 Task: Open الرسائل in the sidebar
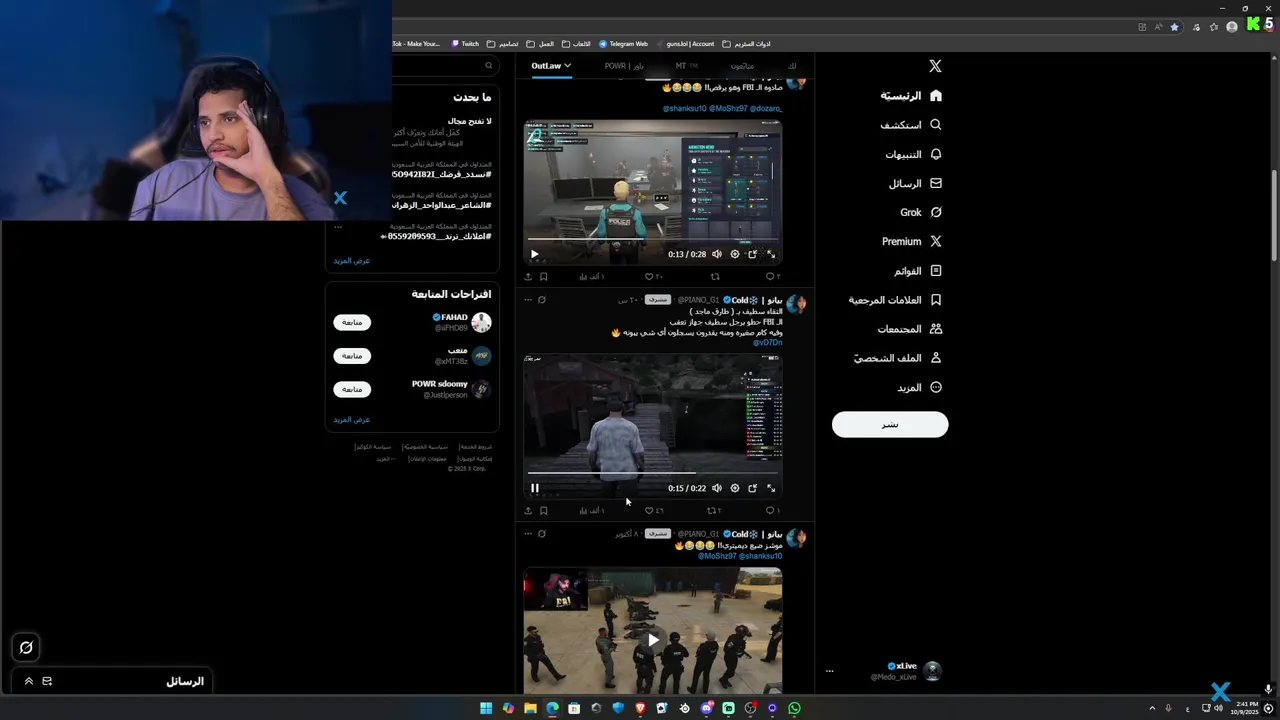click(x=916, y=183)
